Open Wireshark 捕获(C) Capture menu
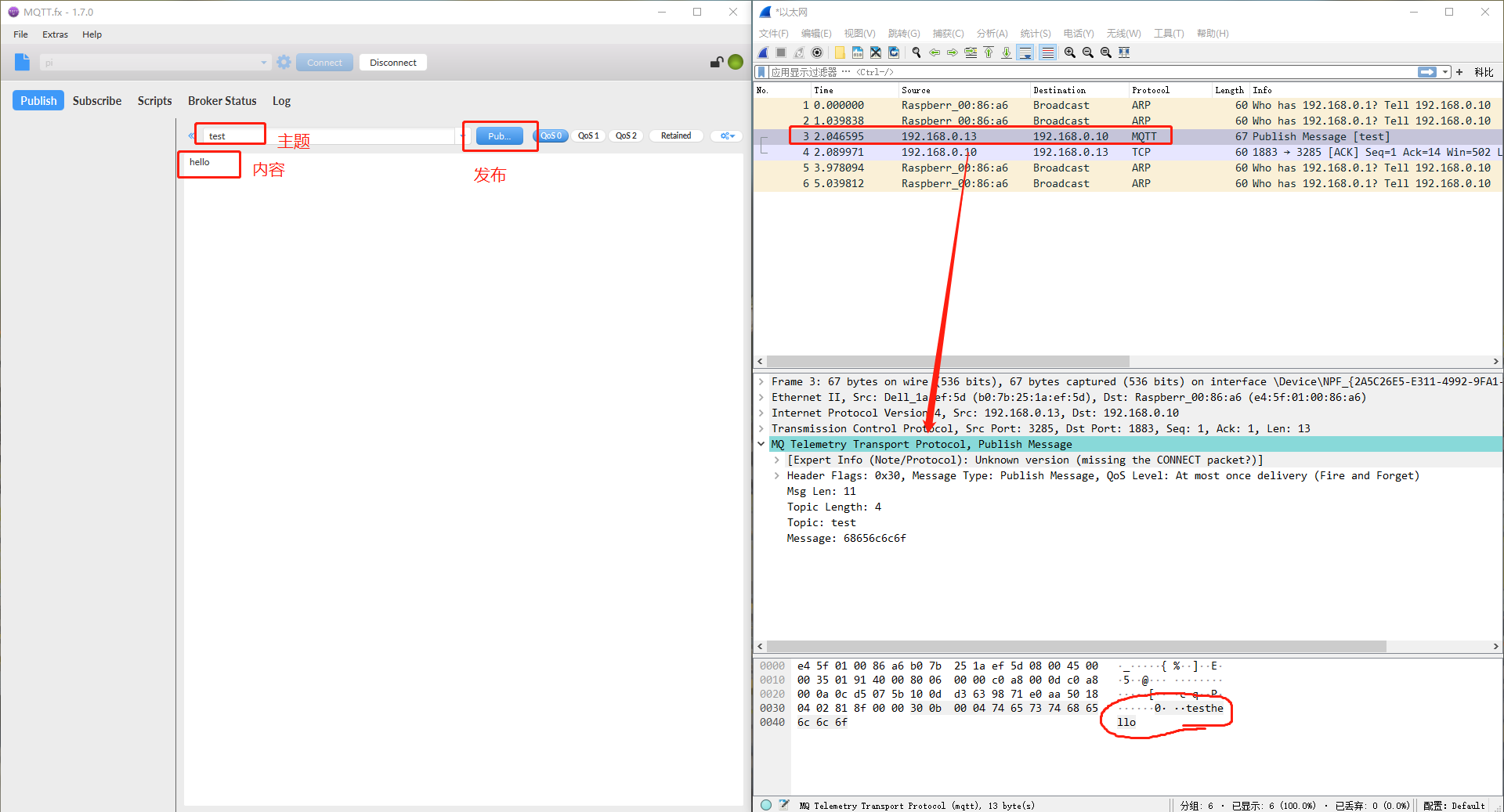The height and width of the screenshot is (812, 1504). (948, 34)
